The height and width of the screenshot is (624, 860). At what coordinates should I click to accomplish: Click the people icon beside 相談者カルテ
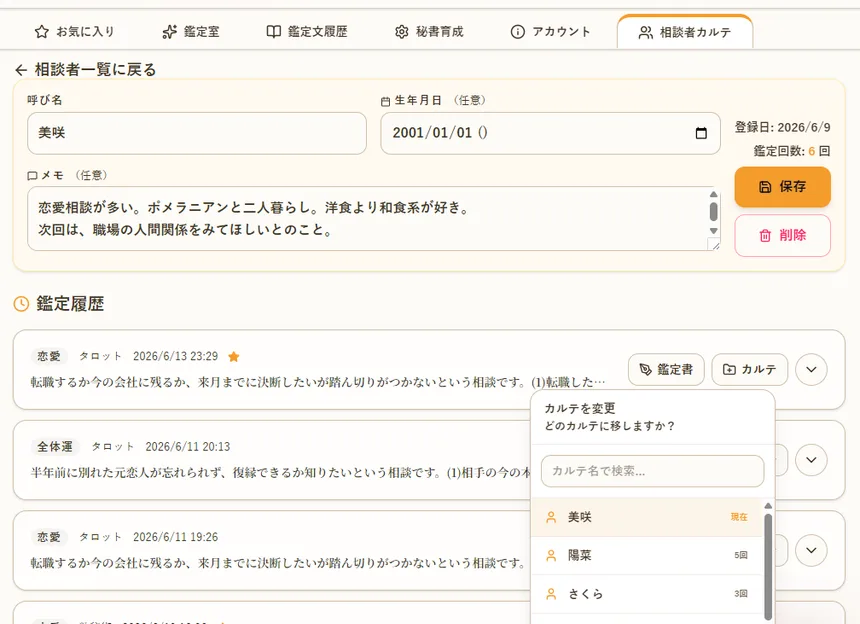[x=646, y=33]
